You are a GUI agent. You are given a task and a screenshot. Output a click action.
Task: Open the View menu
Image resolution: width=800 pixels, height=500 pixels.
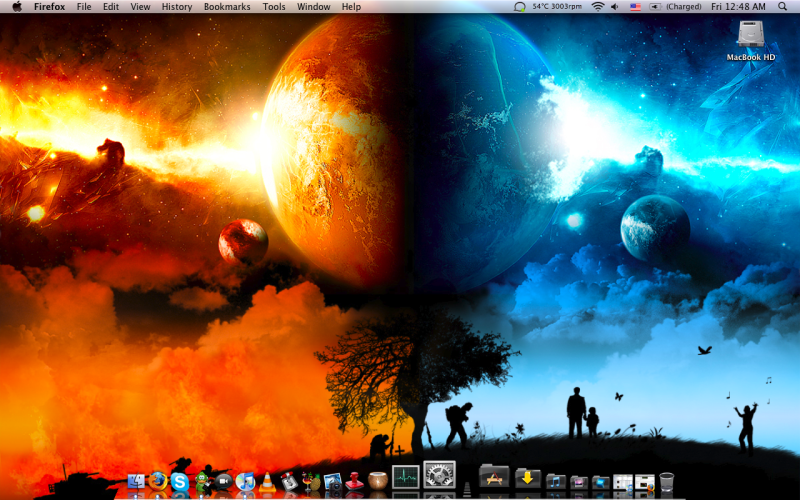[x=140, y=7]
